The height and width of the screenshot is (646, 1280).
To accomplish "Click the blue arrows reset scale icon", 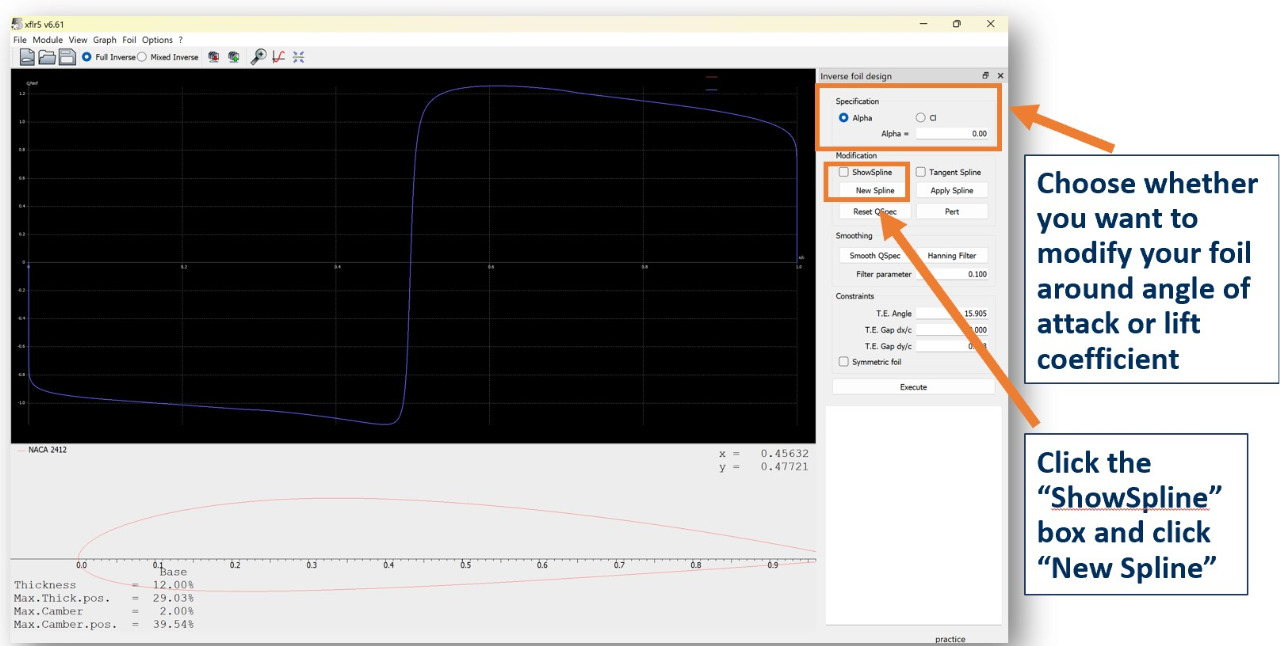I will (299, 57).
